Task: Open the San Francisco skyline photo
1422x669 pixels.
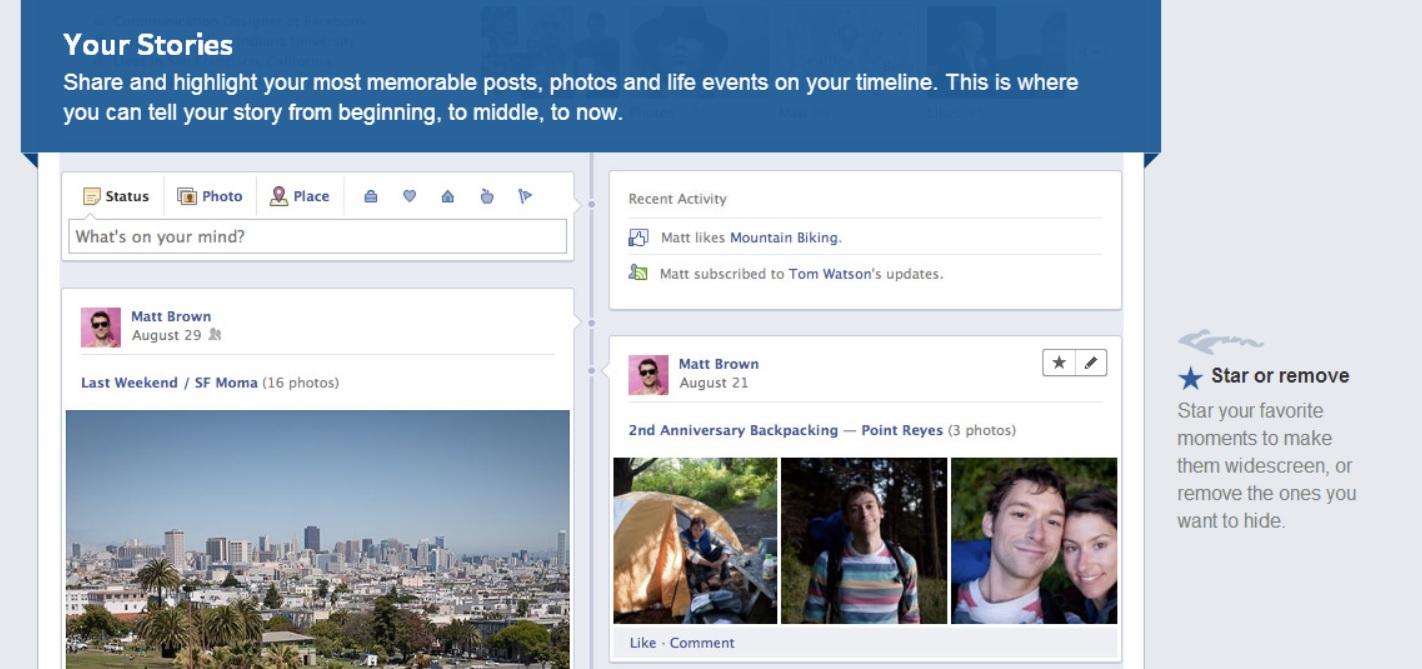Action: [x=317, y=540]
